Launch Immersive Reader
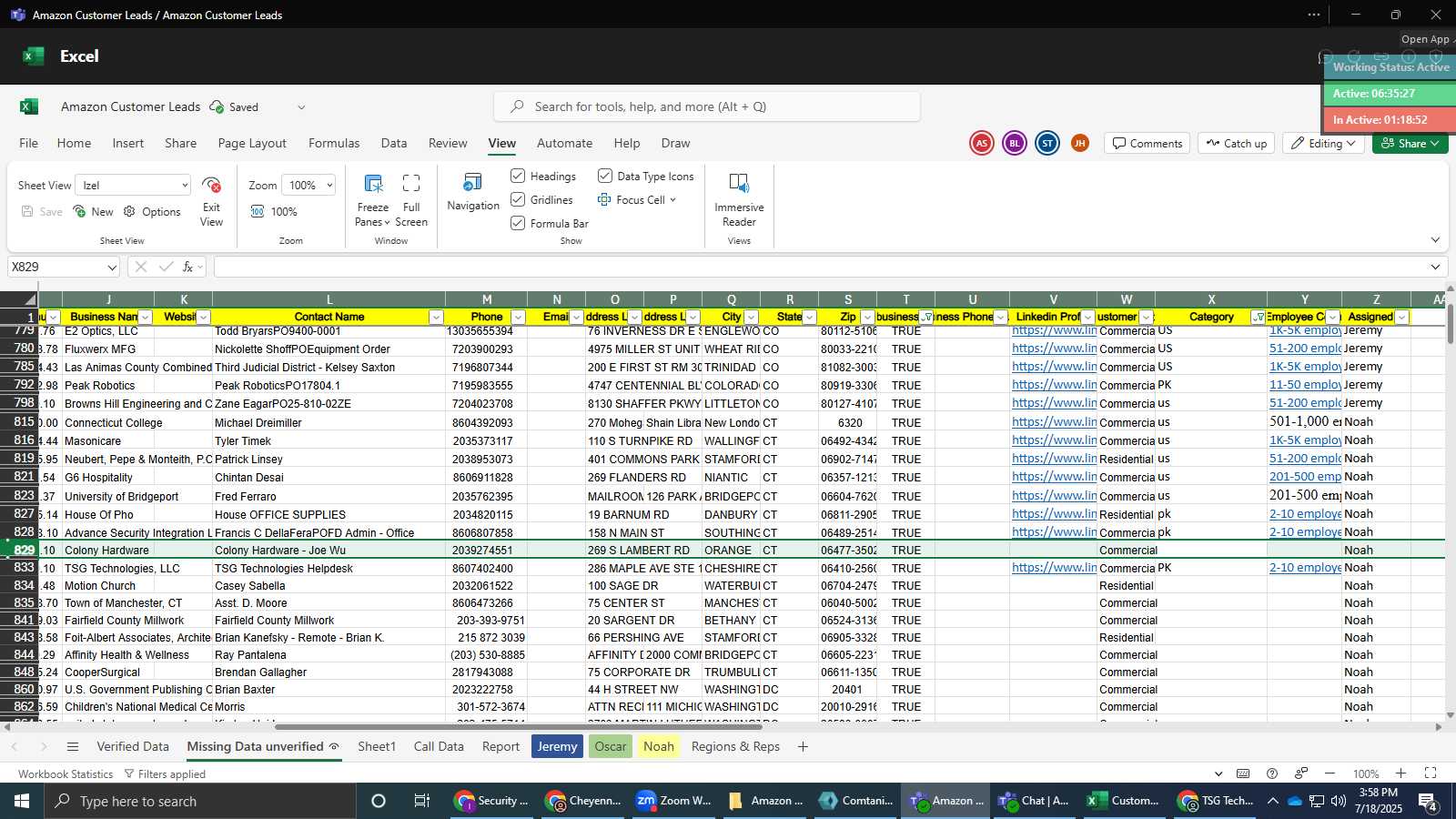Image resolution: width=1456 pixels, height=819 pixels. 739,183
